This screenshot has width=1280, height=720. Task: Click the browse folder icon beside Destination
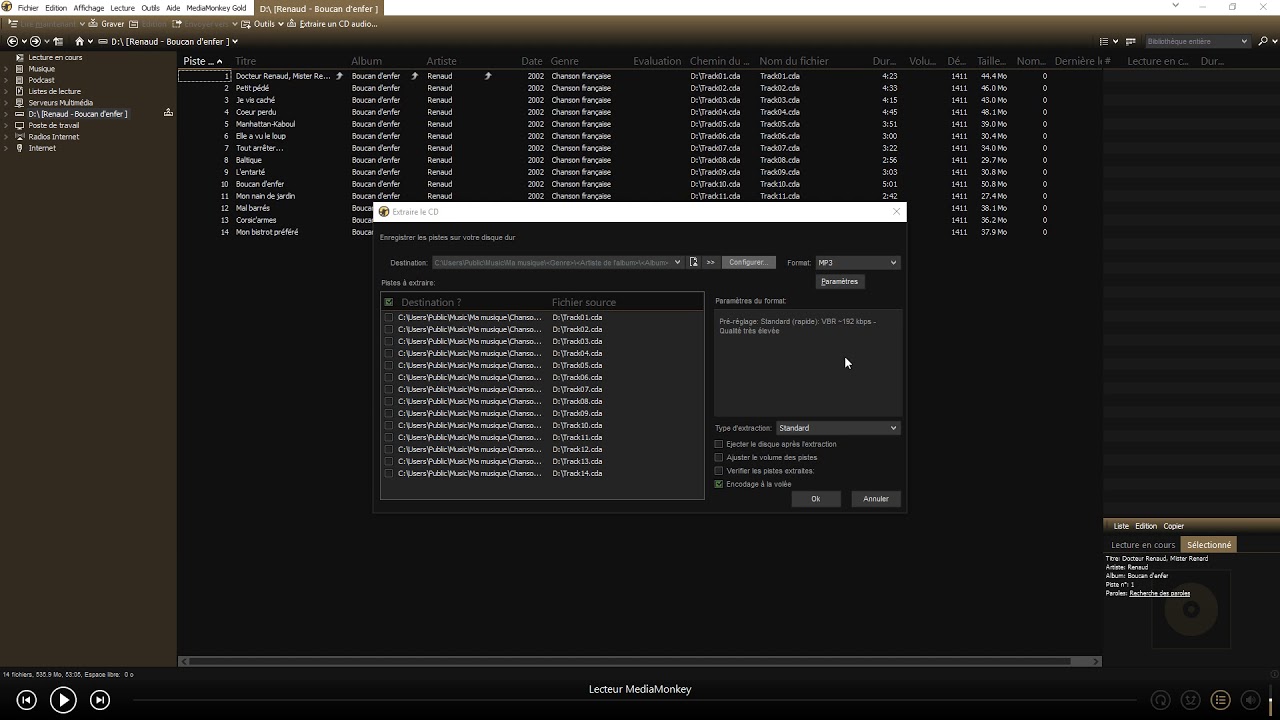tap(693, 262)
